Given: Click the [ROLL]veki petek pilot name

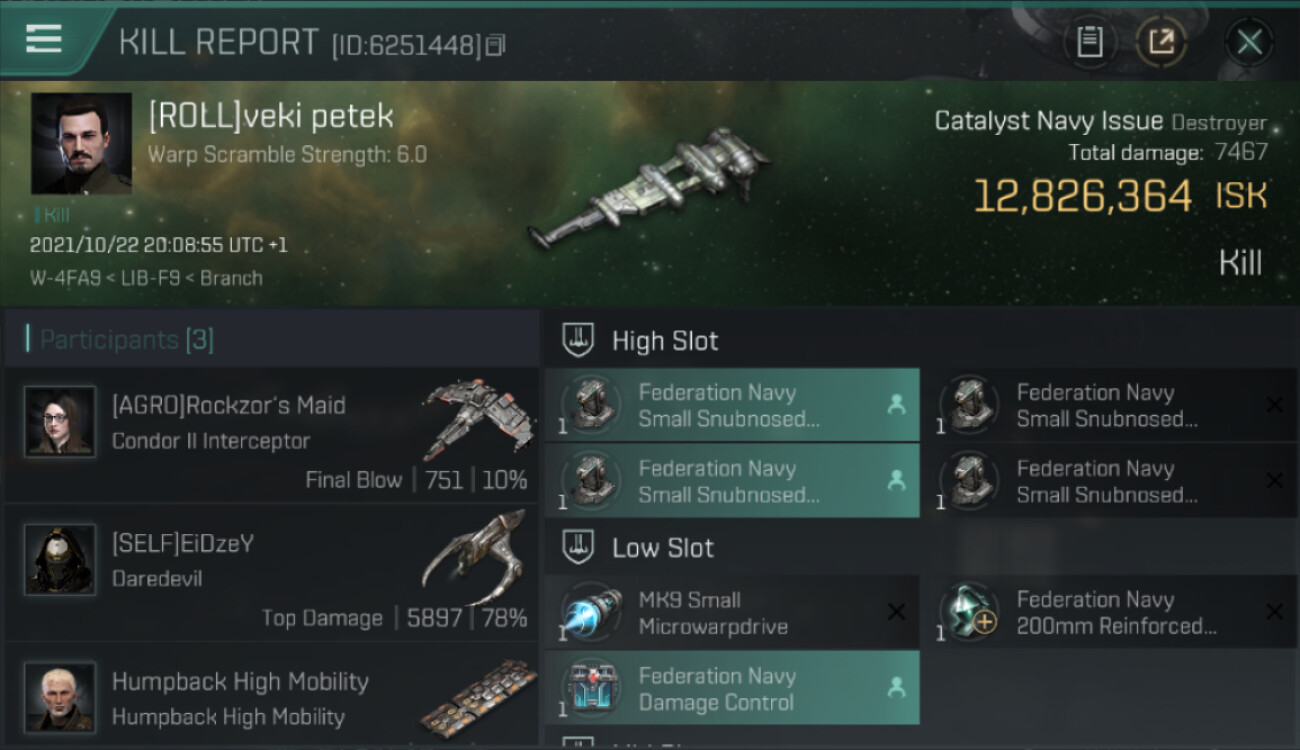Looking at the screenshot, I should click(270, 116).
